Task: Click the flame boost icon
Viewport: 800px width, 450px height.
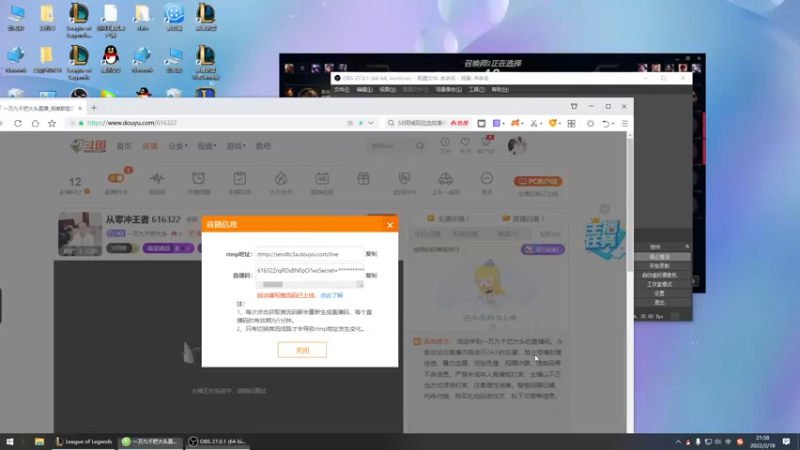Action: pos(281,179)
